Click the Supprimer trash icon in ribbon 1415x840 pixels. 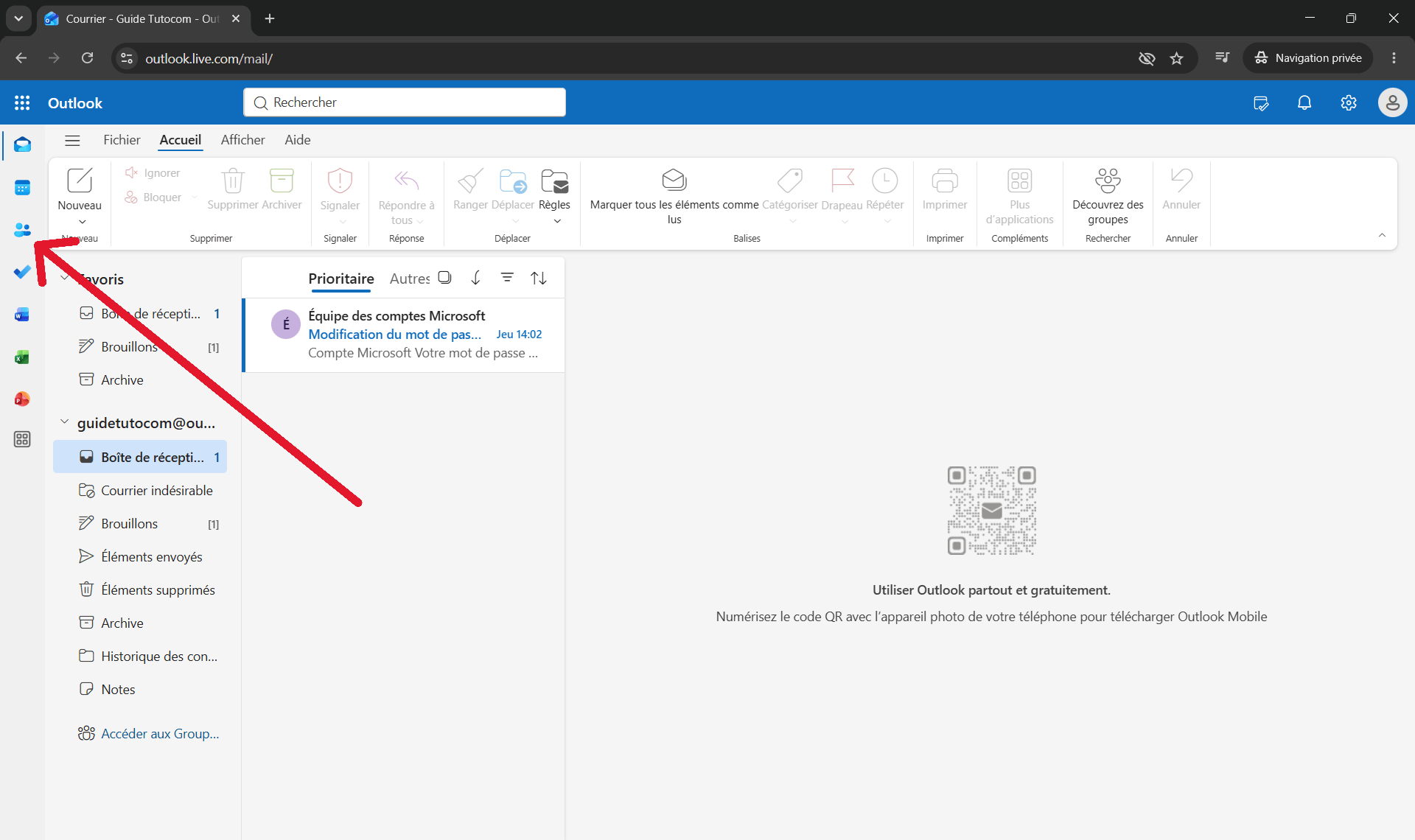[233, 180]
